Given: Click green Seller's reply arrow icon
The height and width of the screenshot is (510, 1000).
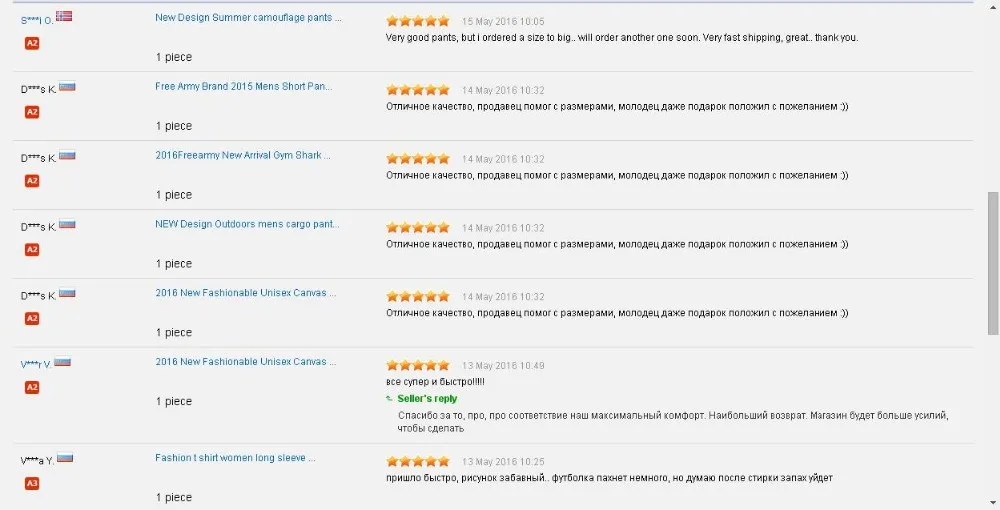Looking at the screenshot, I should (390, 398).
